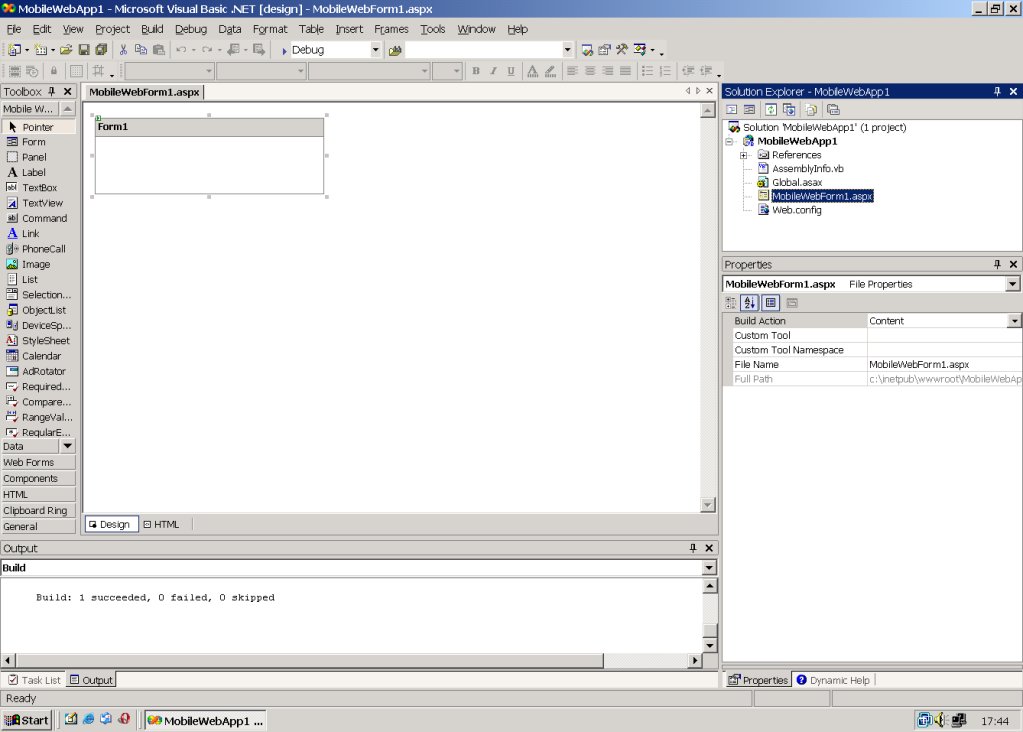Click the View Code icon in Solution Explorer

click(732, 110)
